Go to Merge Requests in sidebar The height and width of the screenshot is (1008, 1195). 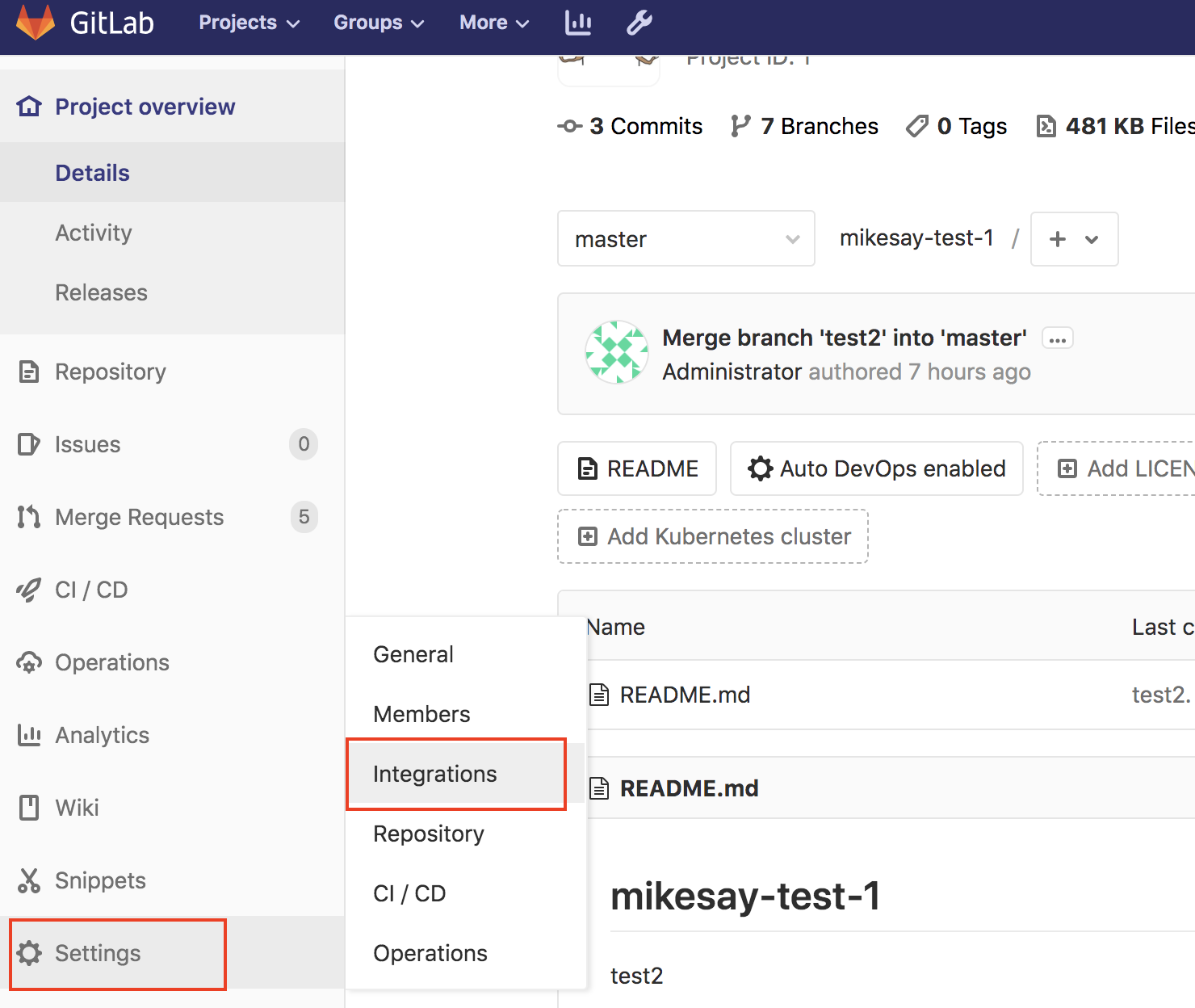point(139,517)
